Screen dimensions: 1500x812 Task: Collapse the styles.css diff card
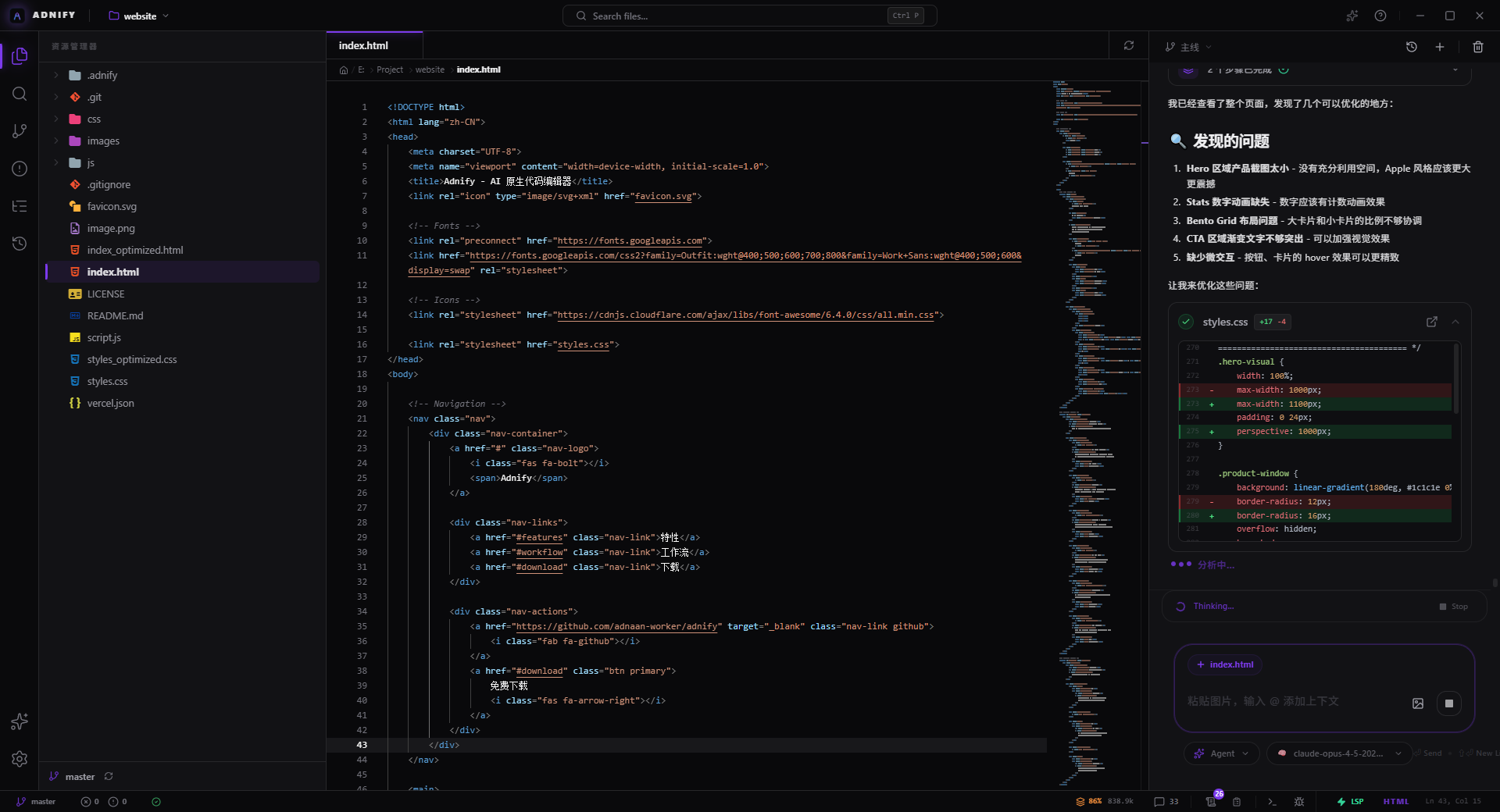(x=1455, y=322)
